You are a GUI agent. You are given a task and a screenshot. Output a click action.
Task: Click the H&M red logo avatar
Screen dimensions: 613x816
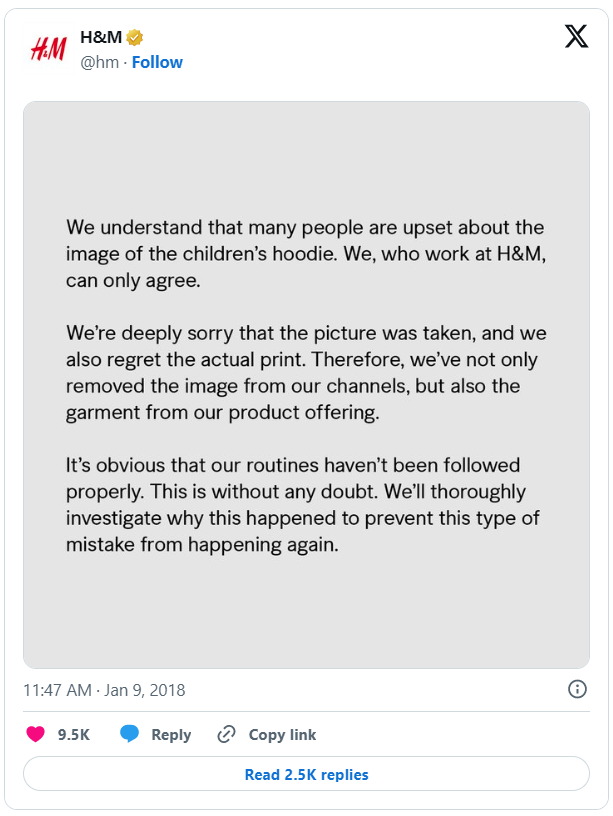pyautogui.click(x=47, y=49)
